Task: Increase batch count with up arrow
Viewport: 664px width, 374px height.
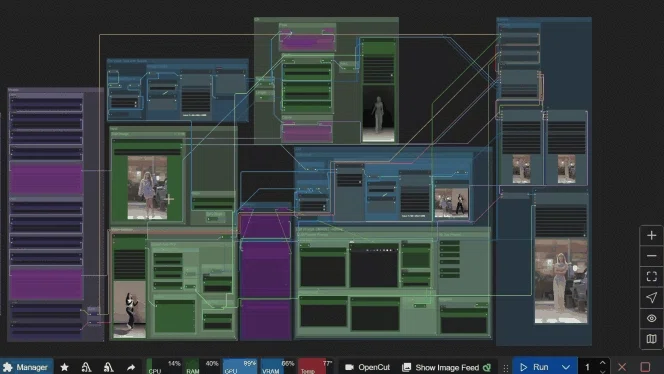Action: point(603,363)
